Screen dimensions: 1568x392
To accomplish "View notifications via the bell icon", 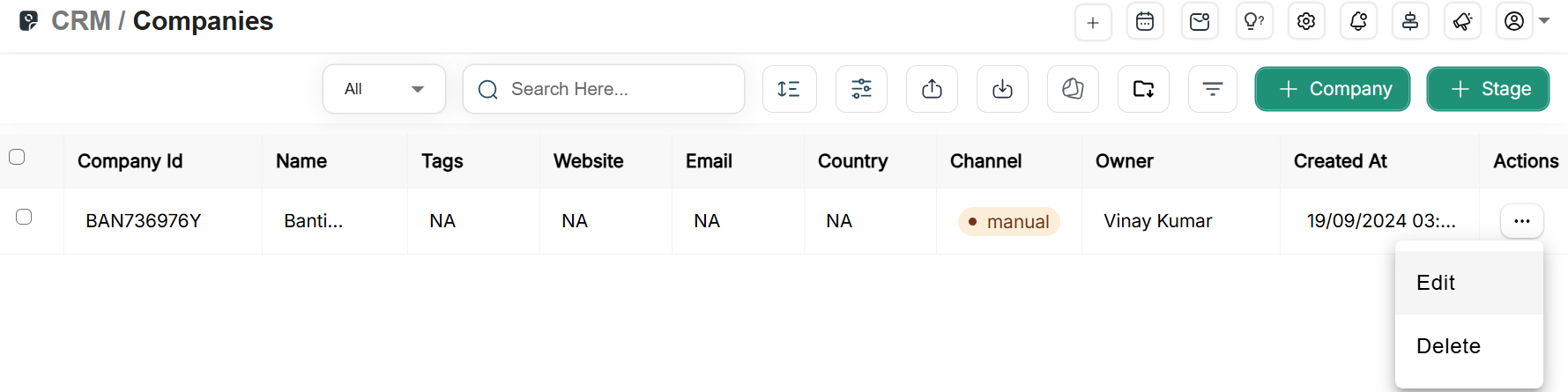I will 1358,22.
